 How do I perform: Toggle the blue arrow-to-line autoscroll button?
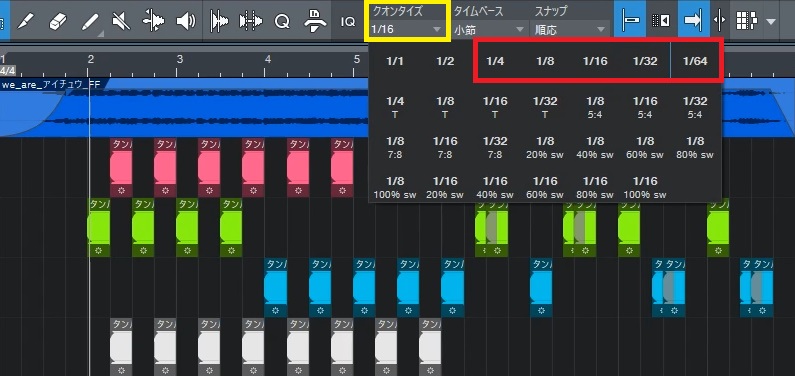pyautogui.click(x=693, y=19)
